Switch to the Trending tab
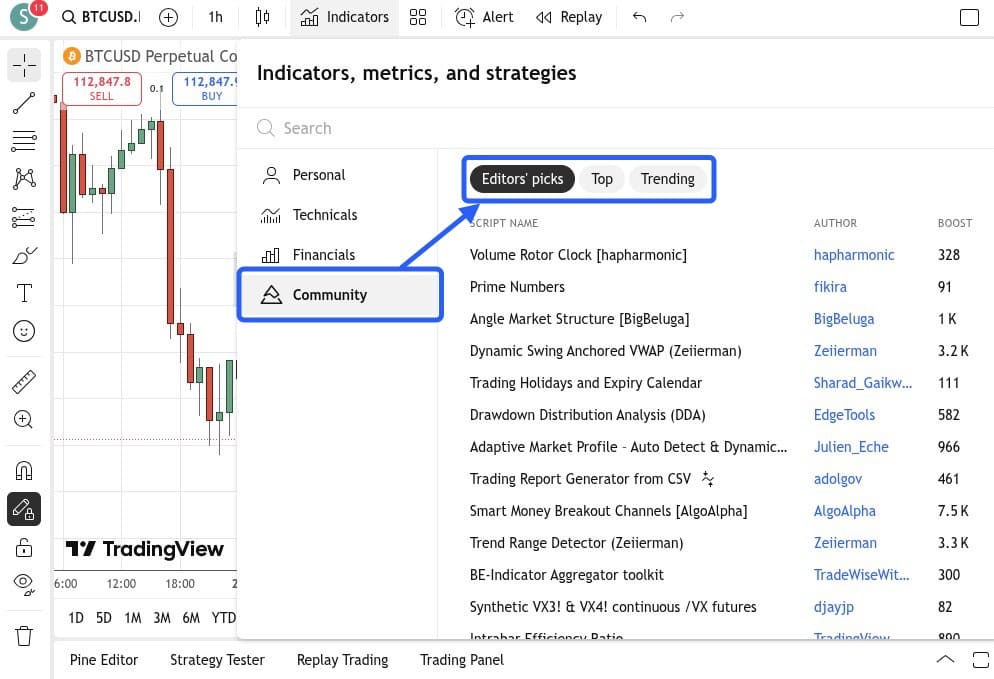The image size is (994, 679). (668, 179)
